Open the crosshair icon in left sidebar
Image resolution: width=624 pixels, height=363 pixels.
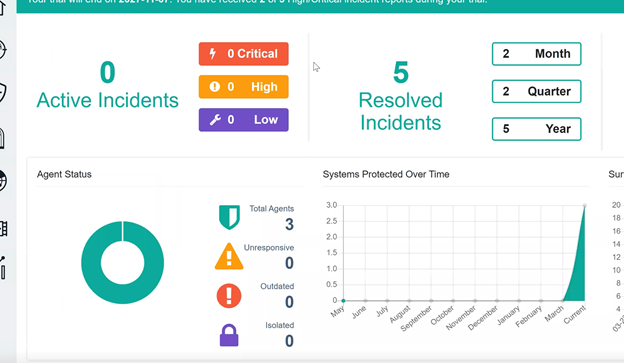click(2, 50)
